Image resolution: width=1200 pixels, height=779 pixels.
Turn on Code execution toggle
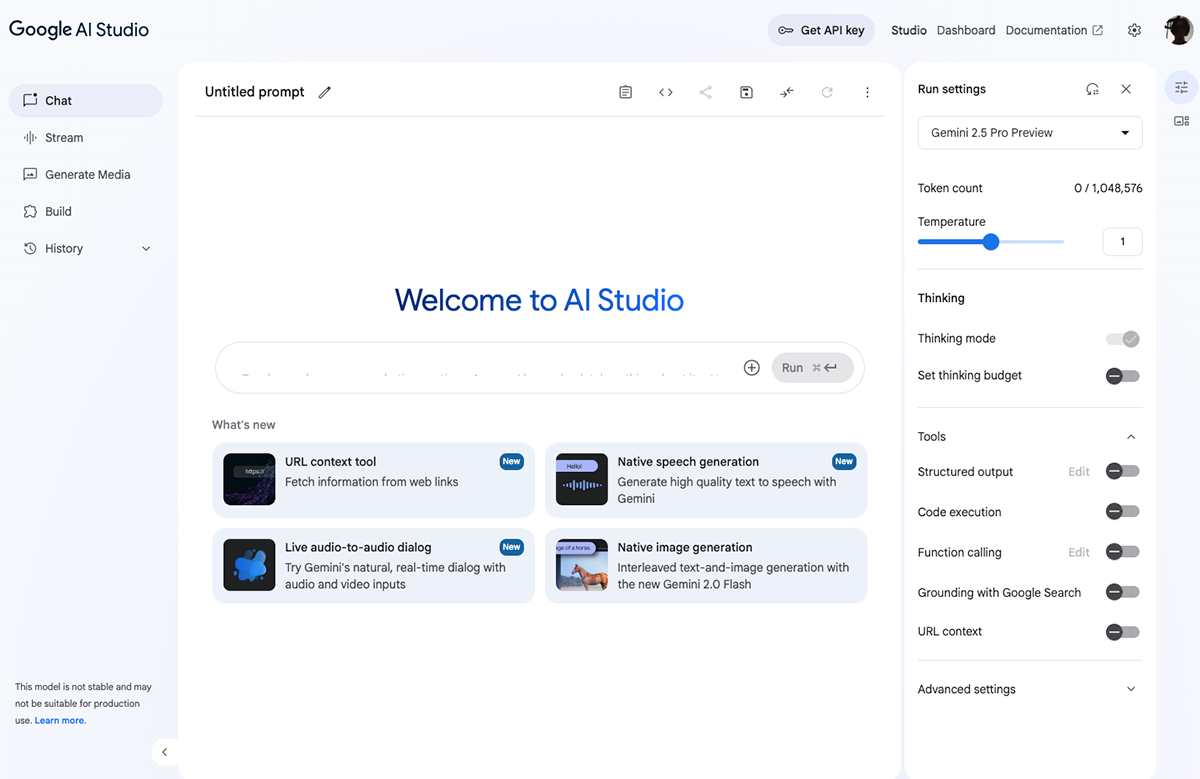coord(1122,512)
